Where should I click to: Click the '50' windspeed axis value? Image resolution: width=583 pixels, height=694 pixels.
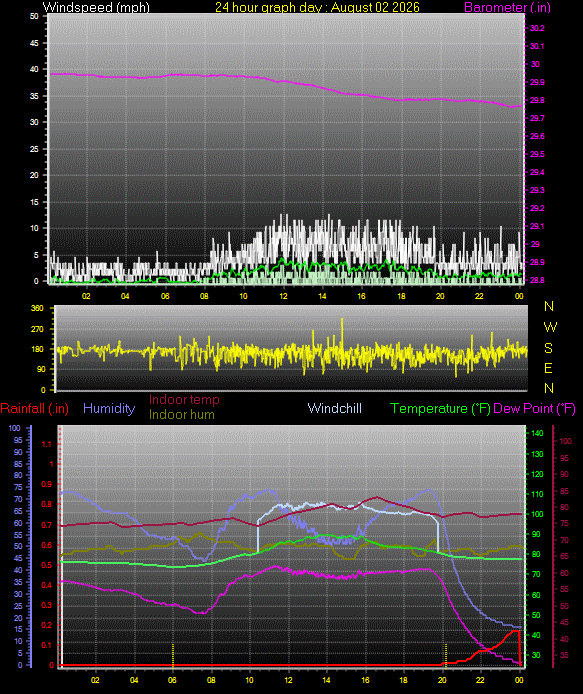click(34, 16)
